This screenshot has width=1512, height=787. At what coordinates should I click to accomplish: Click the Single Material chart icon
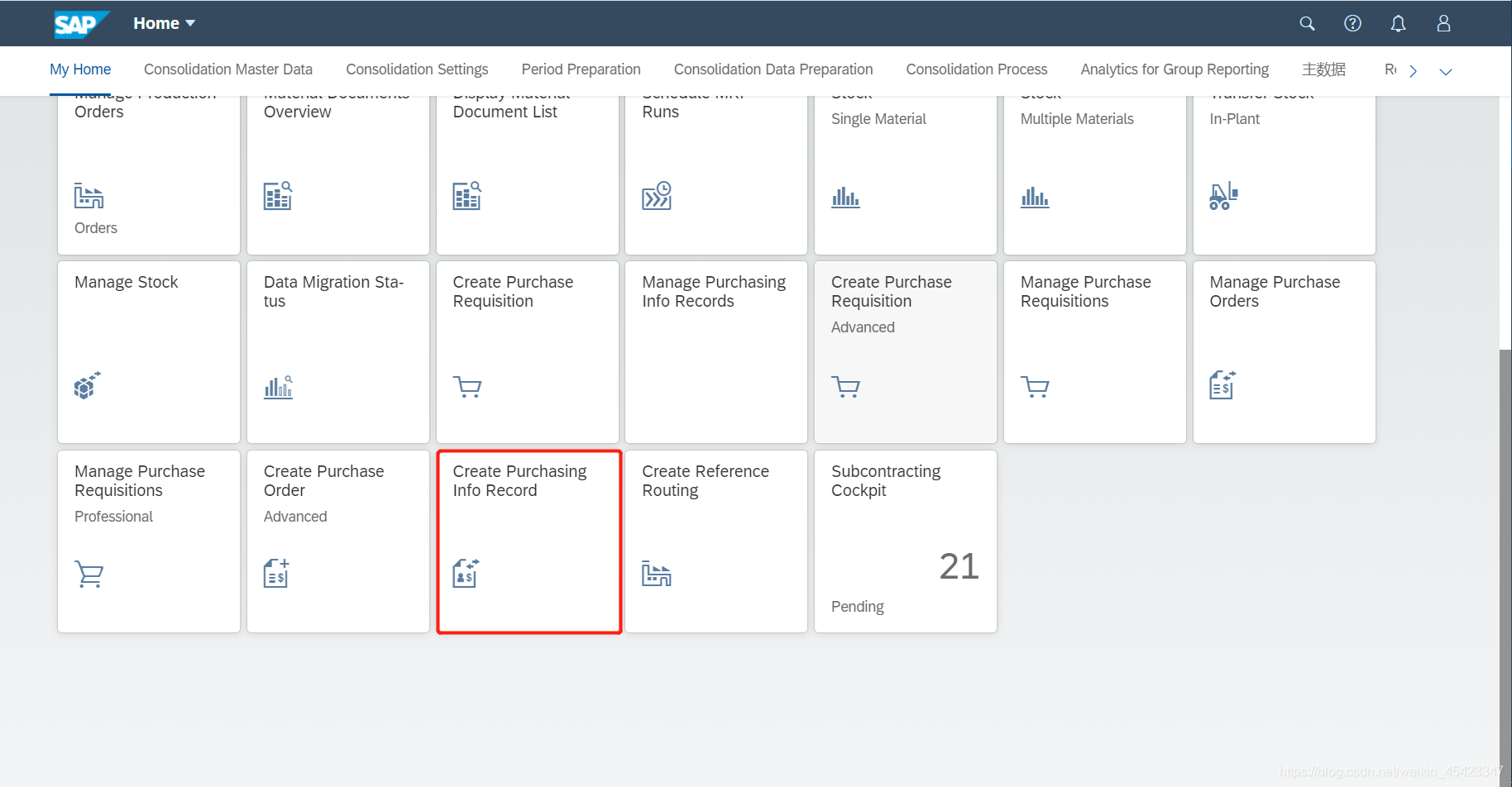tap(845, 197)
